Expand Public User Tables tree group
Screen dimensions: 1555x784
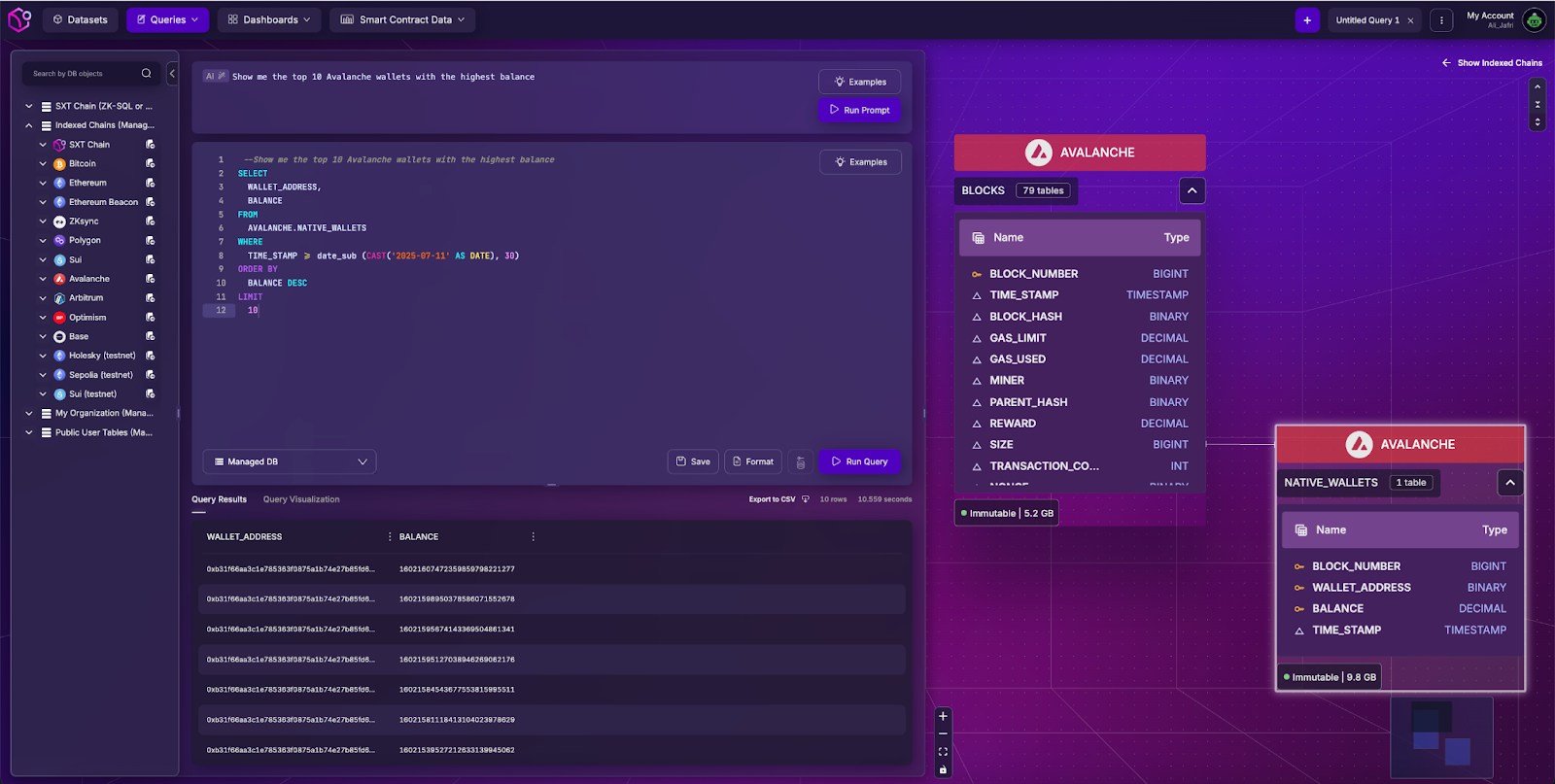tap(28, 432)
